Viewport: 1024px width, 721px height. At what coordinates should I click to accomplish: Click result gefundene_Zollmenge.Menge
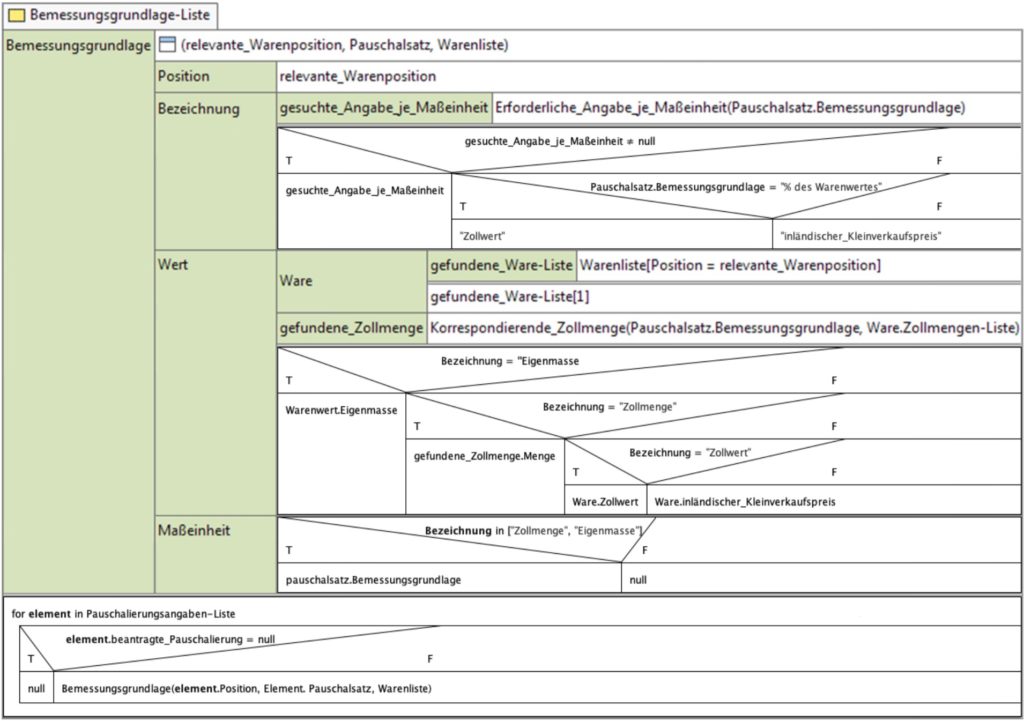pos(485,456)
